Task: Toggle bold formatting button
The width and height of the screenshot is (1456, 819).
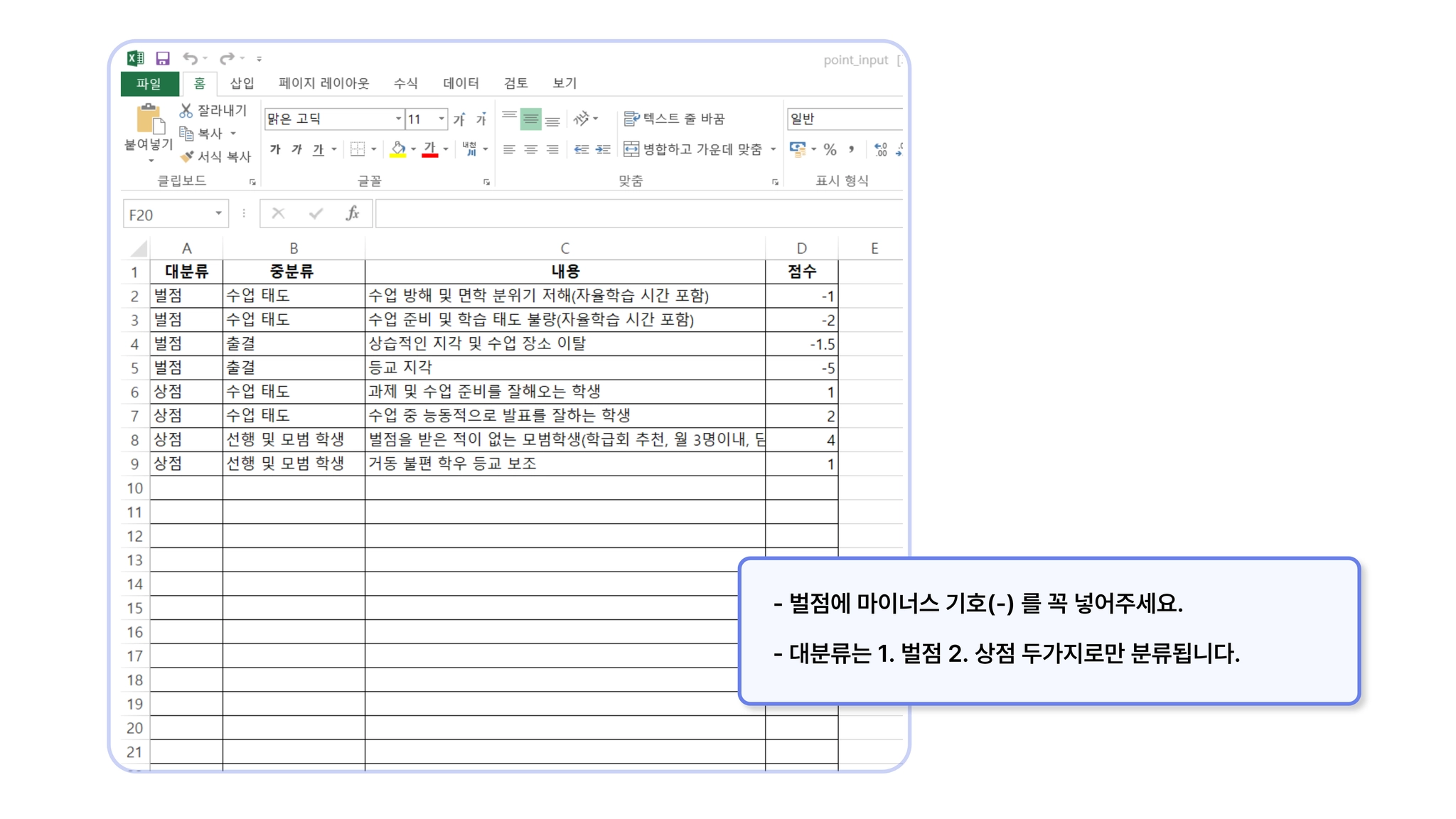Action: click(x=275, y=149)
